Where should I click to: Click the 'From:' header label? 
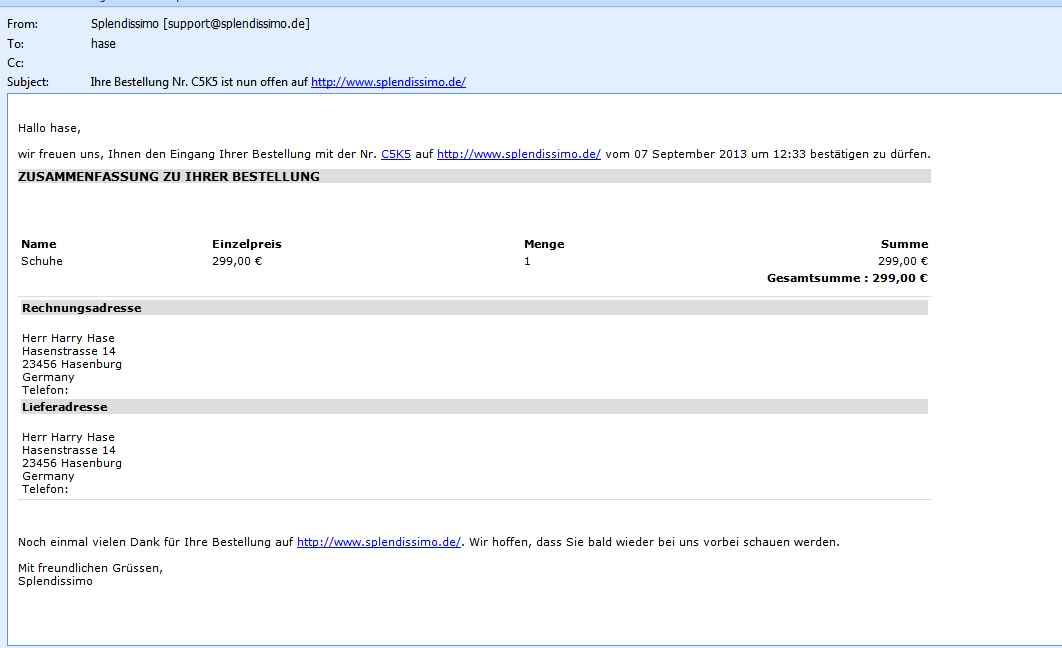[22, 24]
